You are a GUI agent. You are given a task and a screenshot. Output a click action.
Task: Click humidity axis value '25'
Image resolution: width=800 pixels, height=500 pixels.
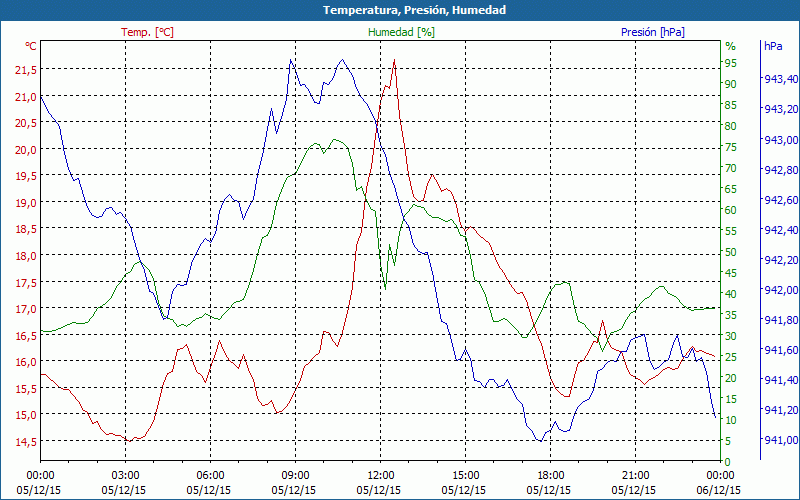(731, 357)
